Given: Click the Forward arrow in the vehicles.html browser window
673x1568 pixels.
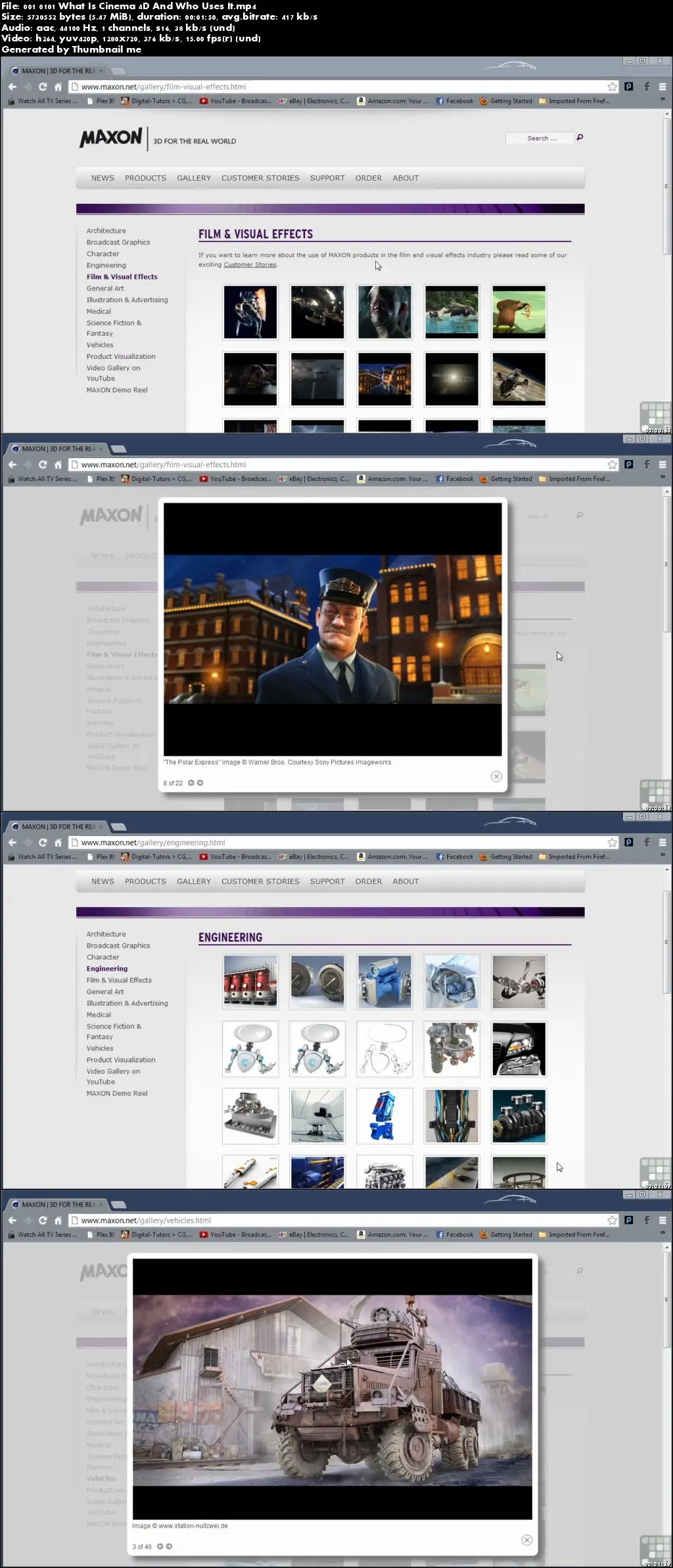Looking at the screenshot, I should 28,1220.
